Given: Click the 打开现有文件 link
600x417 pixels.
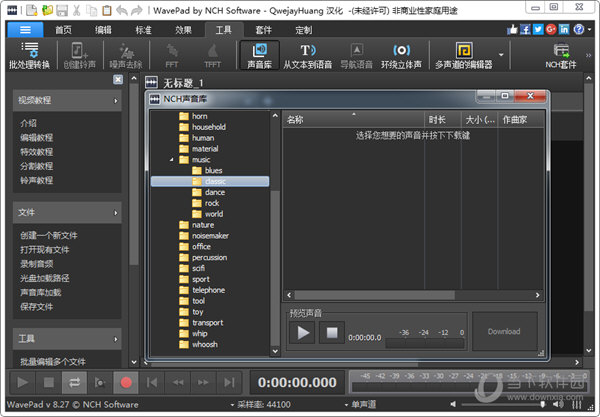Looking at the screenshot, I should coord(44,250).
